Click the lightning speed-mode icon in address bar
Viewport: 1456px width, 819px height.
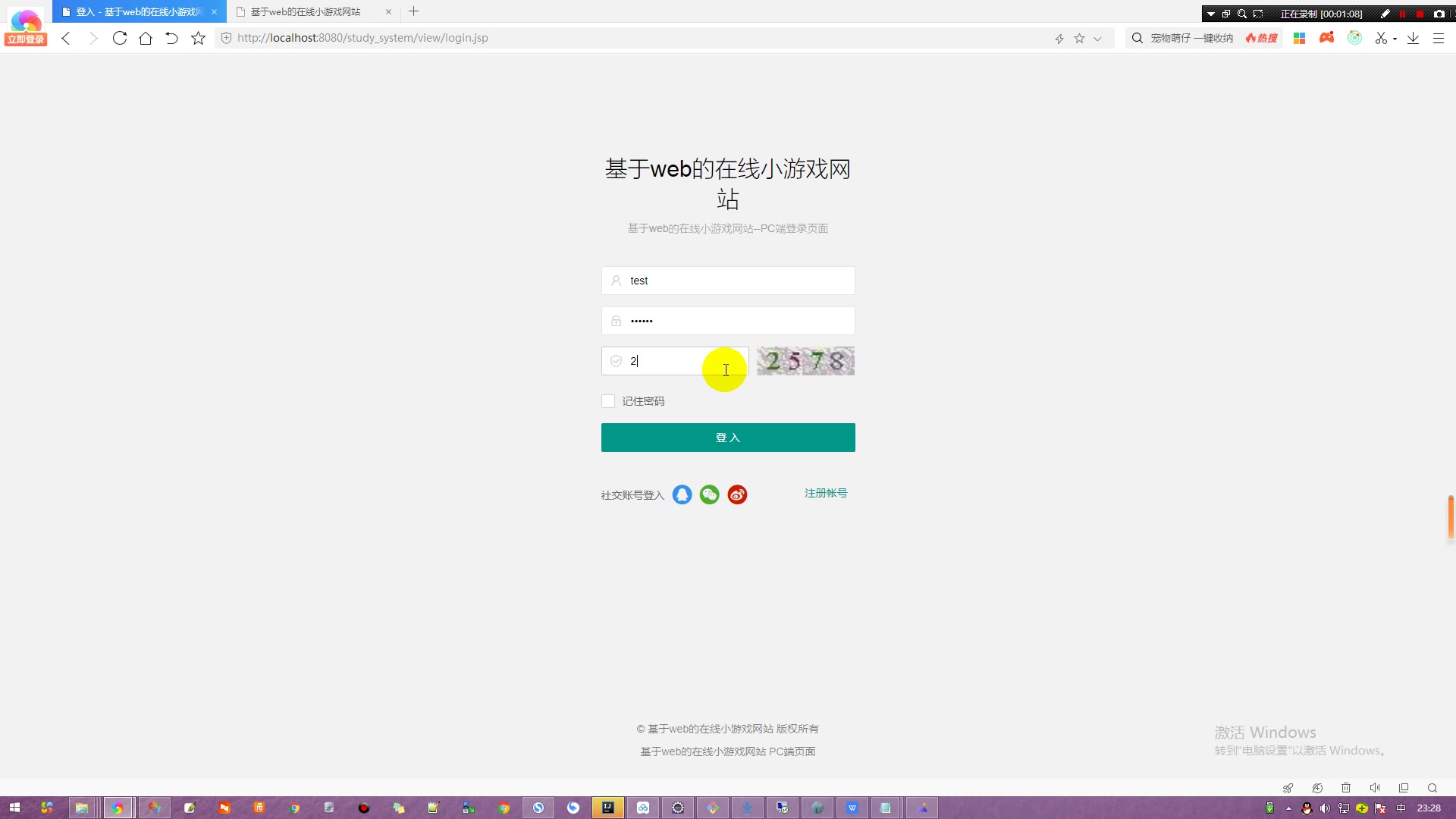click(x=1059, y=39)
